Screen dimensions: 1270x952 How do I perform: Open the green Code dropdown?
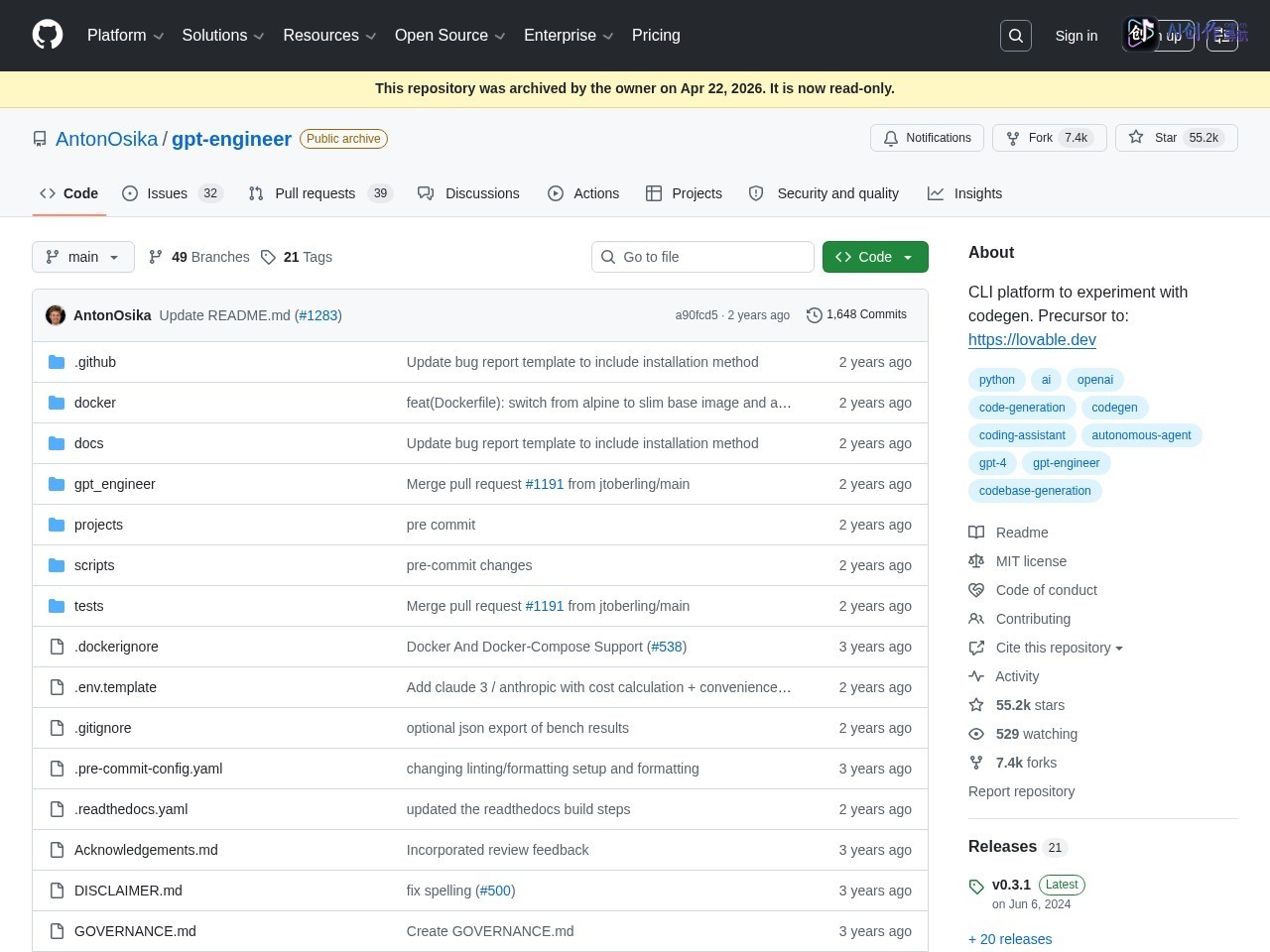875,257
